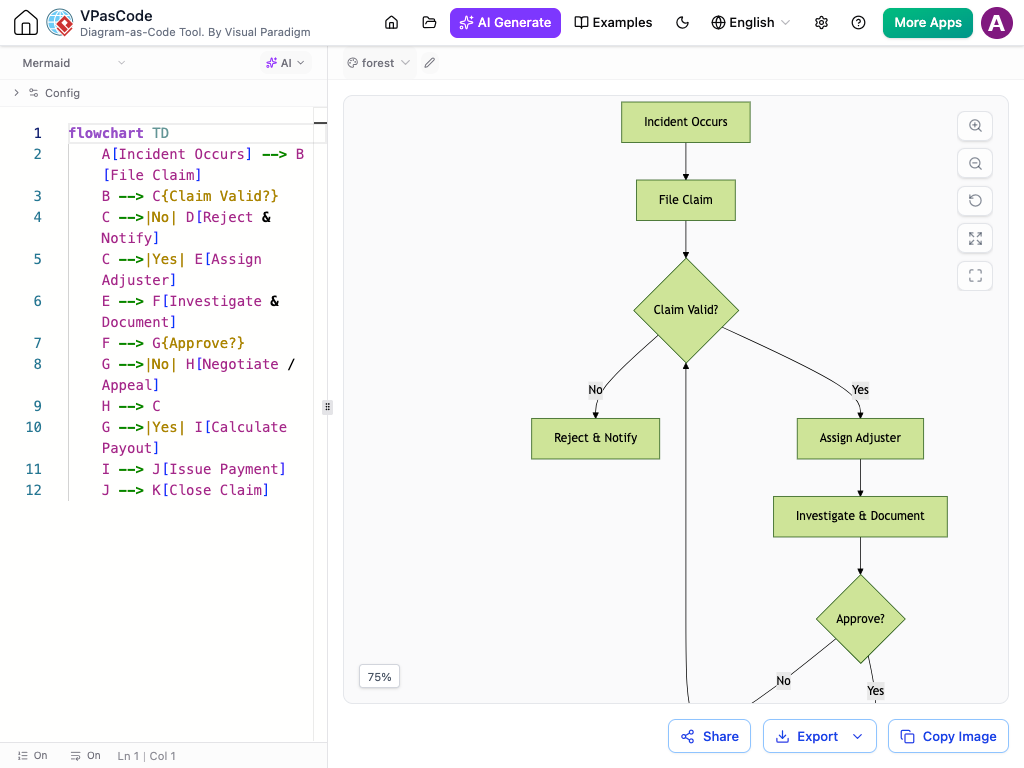Click the download icon in Export button
The height and width of the screenshot is (768, 1024).
click(x=782, y=737)
